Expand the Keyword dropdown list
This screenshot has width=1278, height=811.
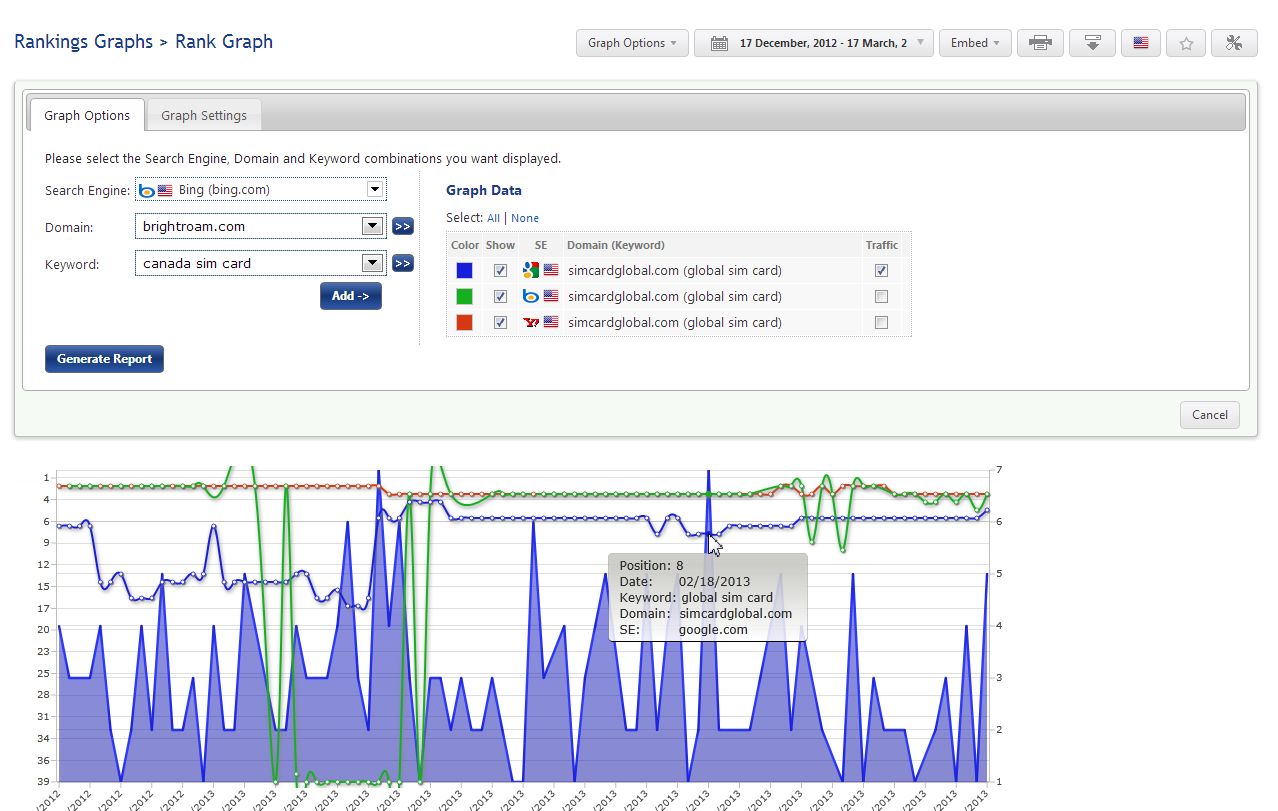(x=373, y=263)
